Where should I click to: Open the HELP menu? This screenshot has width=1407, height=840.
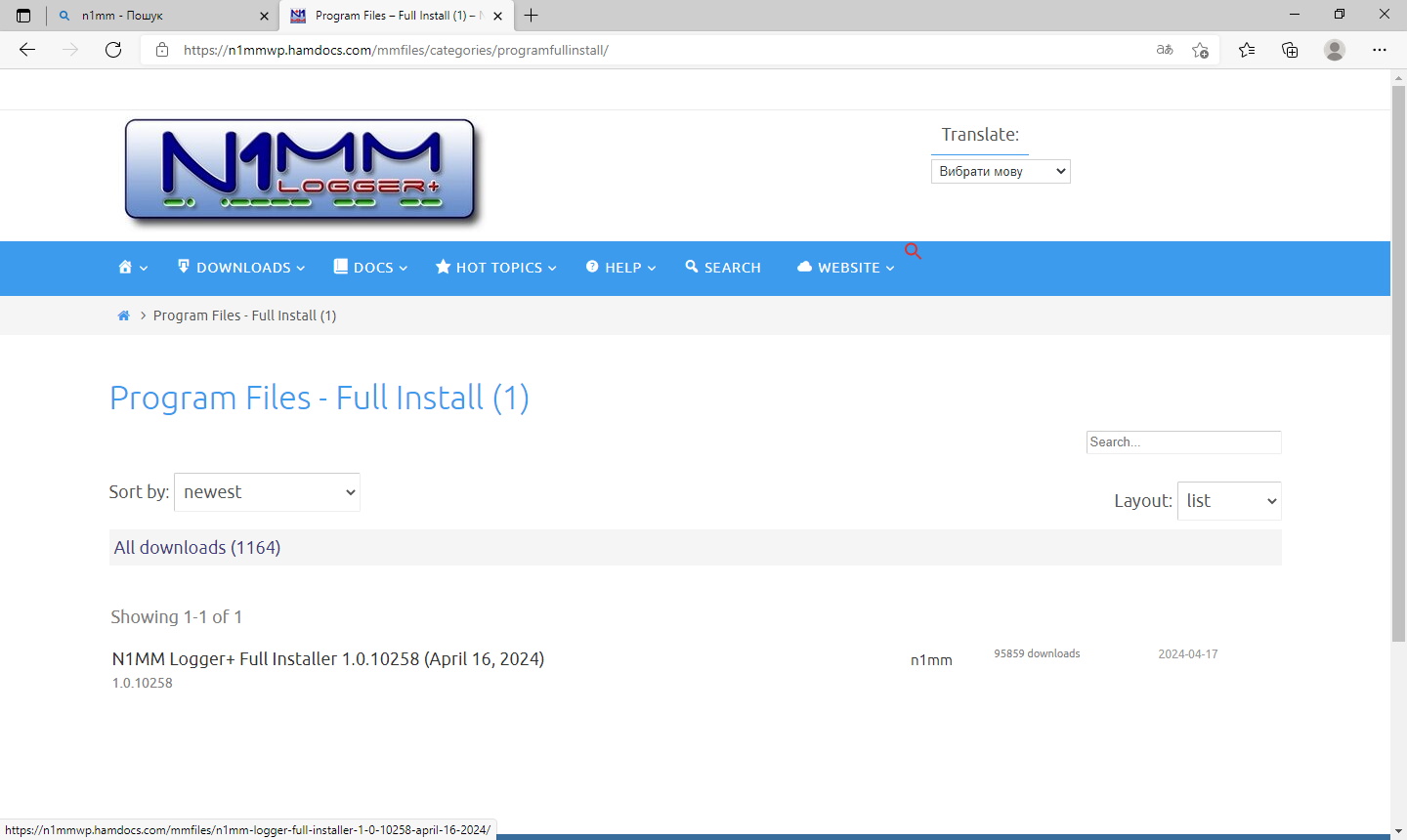(x=623, y=268)
